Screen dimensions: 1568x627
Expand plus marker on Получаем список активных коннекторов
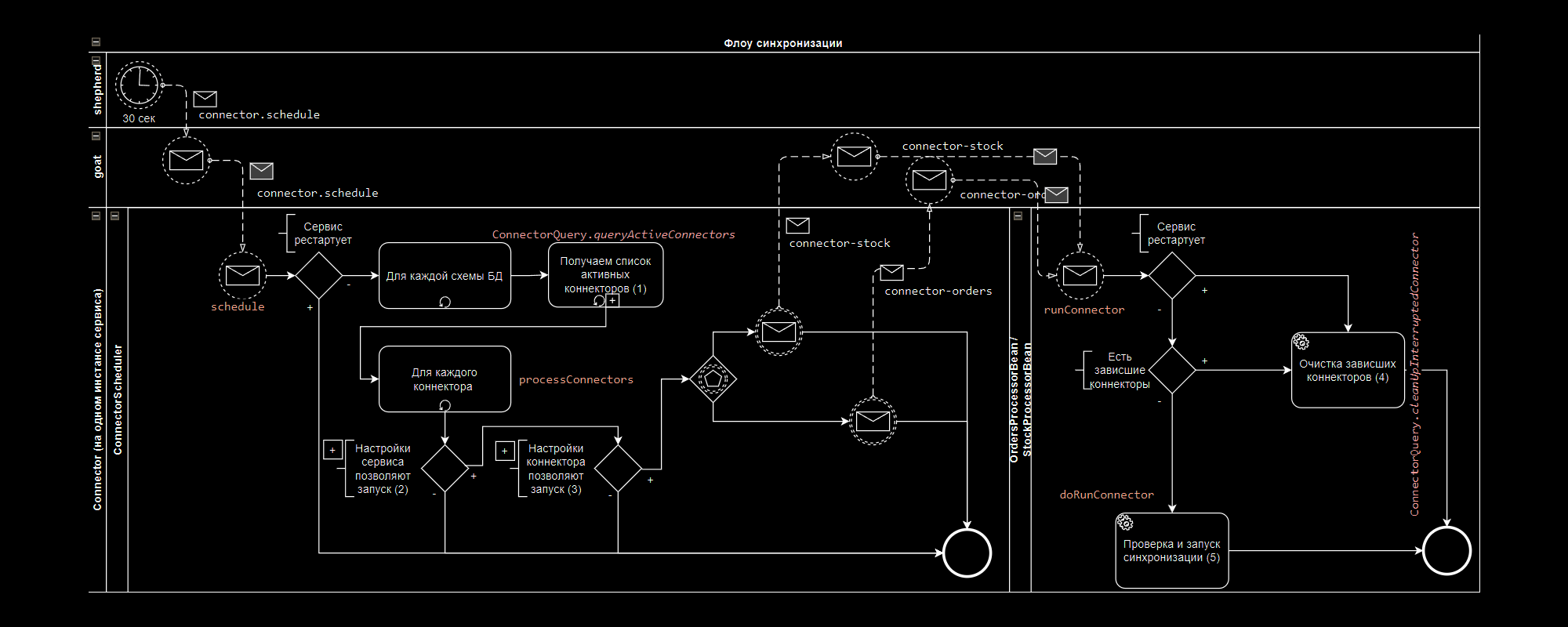612,300
